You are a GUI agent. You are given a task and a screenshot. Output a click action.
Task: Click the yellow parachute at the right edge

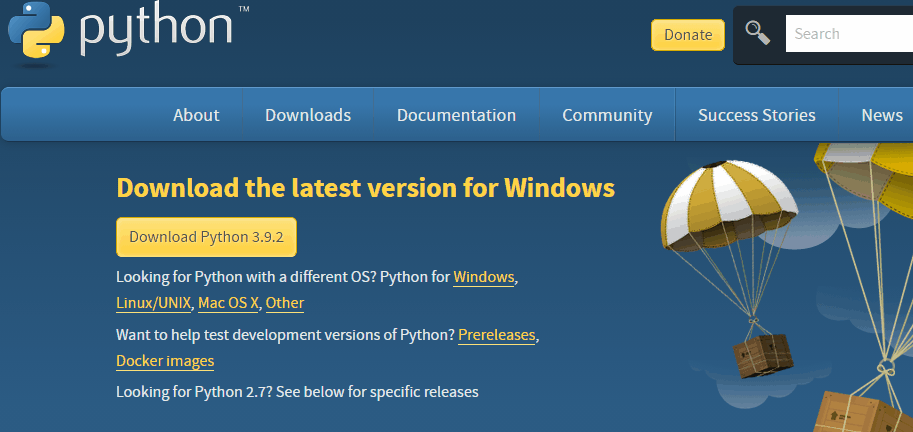tap(865, 177)
